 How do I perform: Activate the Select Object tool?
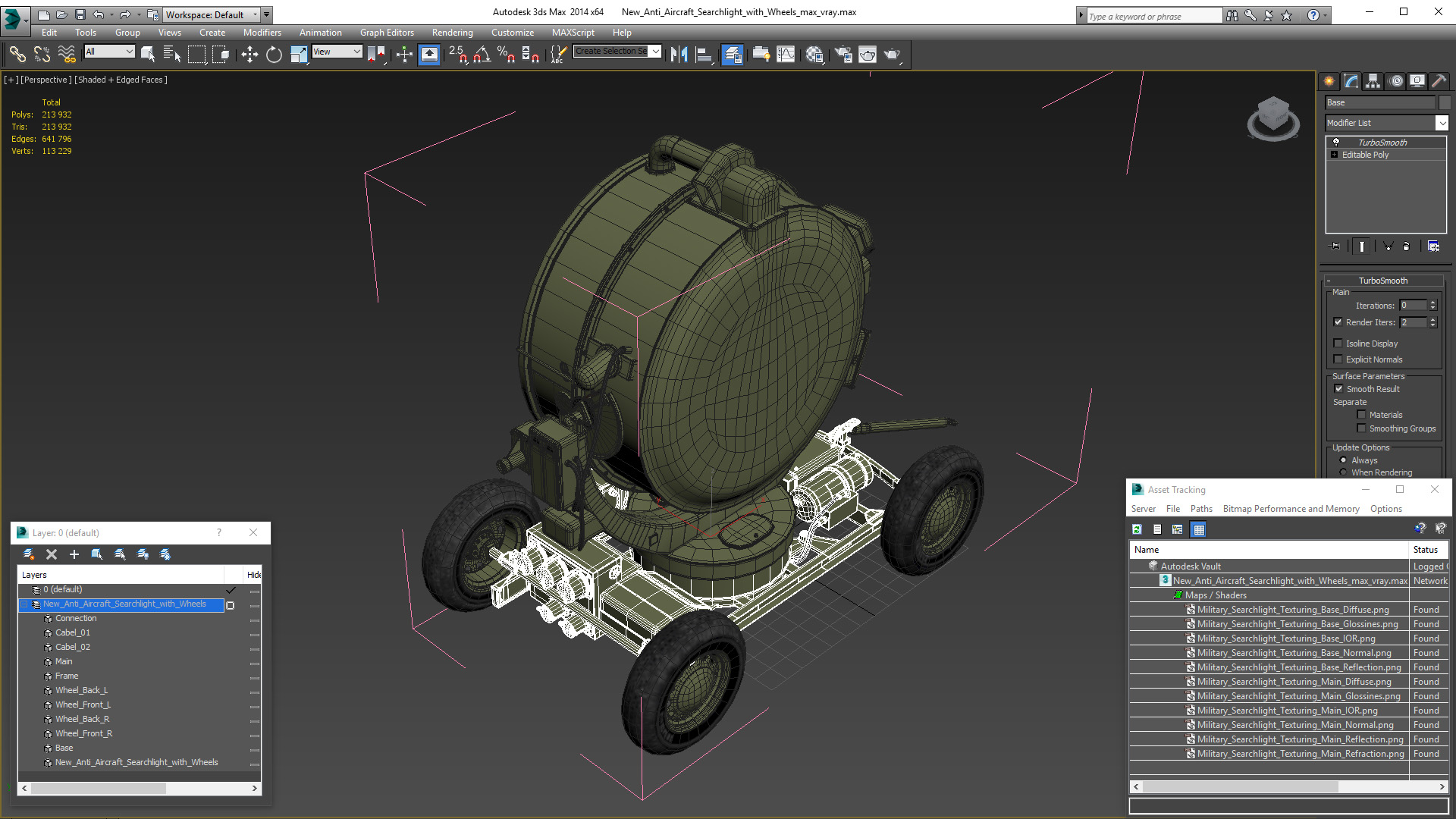(x=148, y=54)
